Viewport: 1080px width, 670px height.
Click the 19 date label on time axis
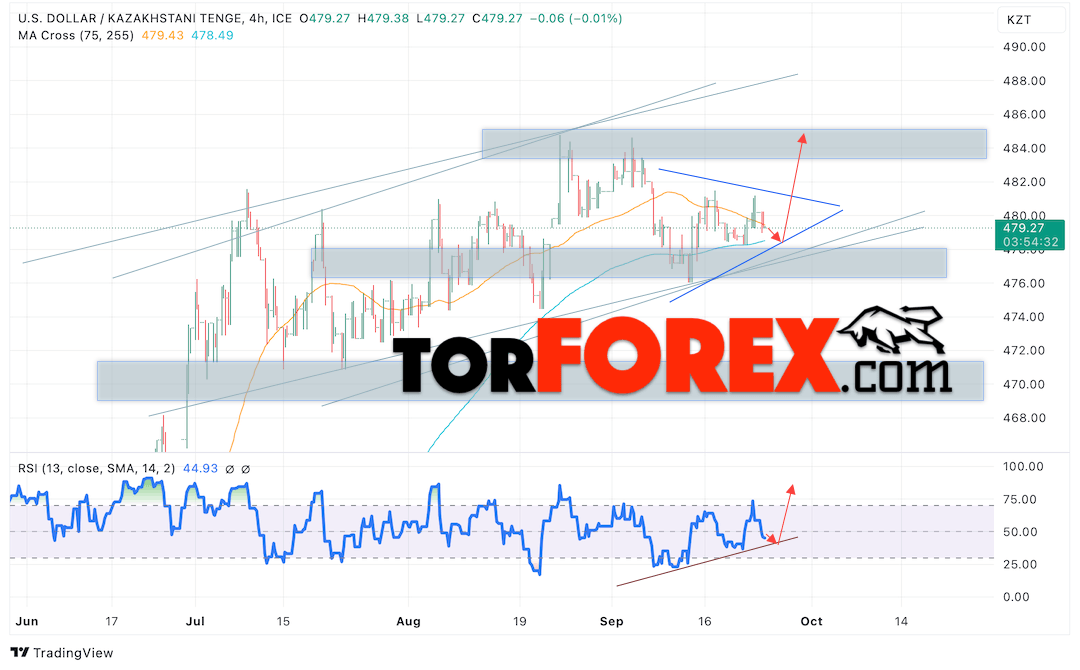point(519,621)
